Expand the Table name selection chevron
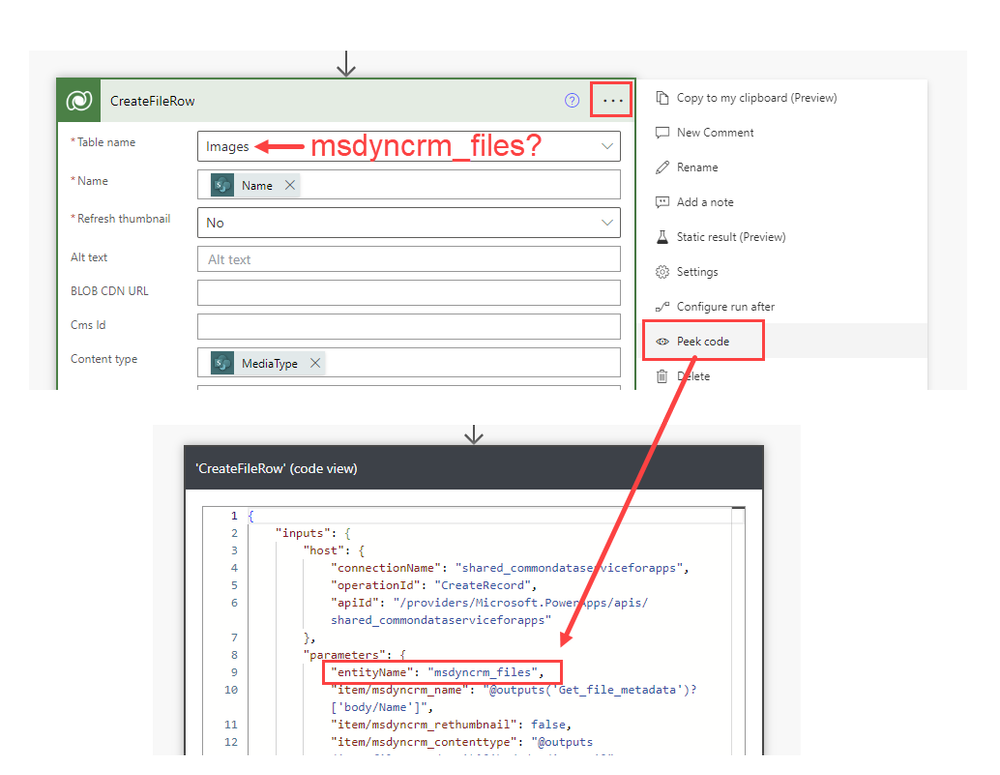1000x775 pixels. (607, 146)
